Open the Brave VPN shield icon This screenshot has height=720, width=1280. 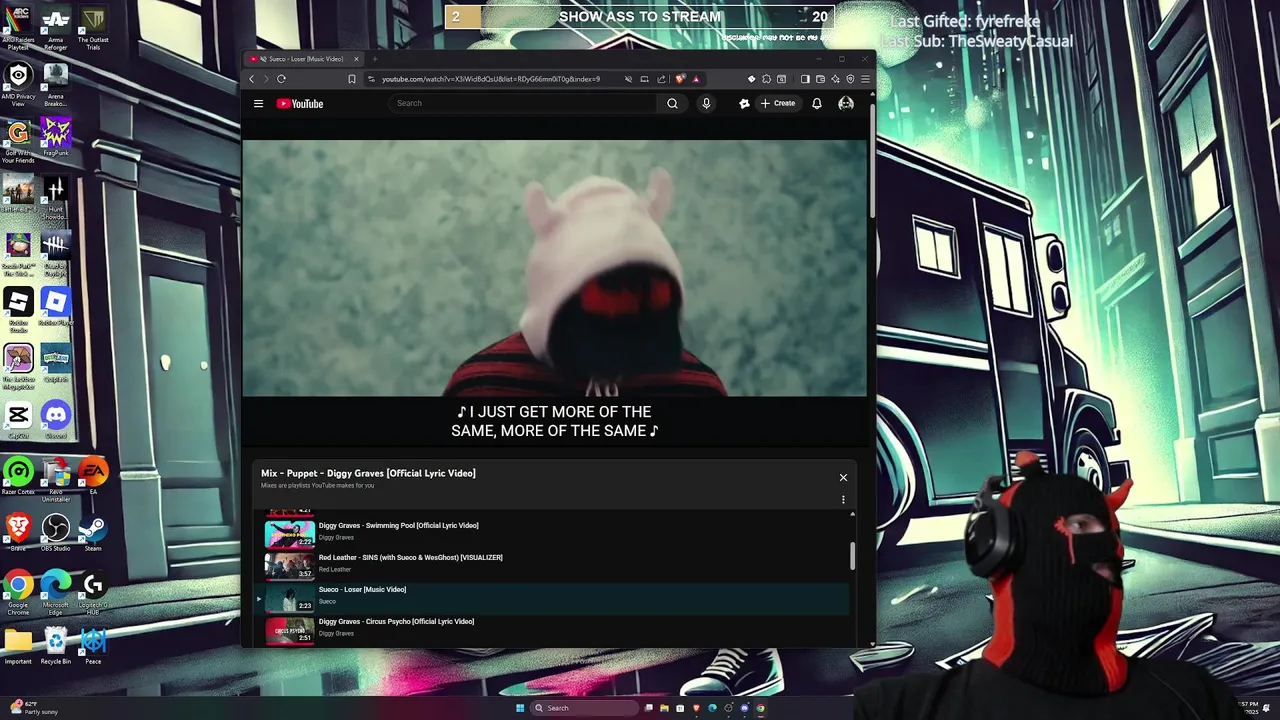(x=850, y=79)
